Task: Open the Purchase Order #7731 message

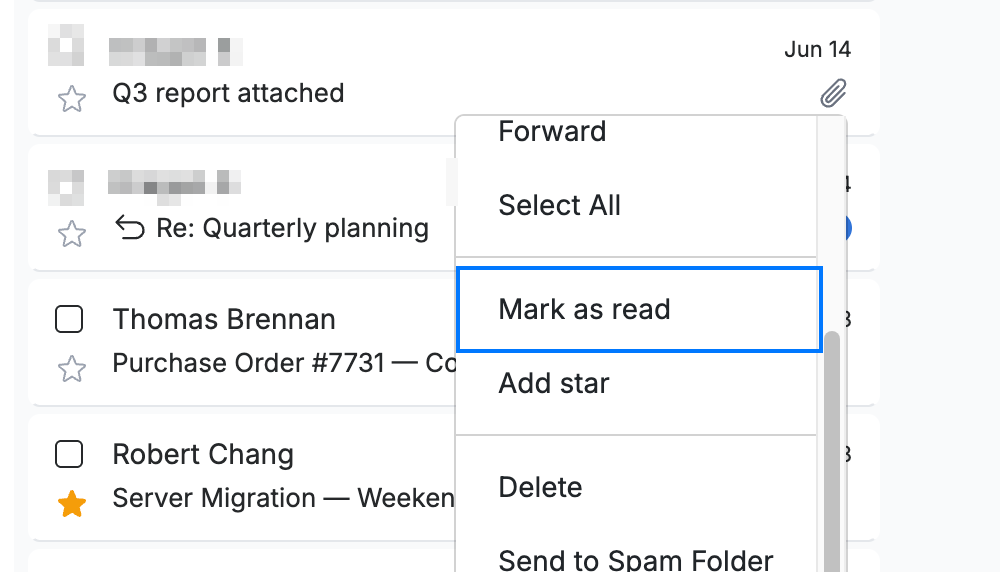Action: point(284,363)
